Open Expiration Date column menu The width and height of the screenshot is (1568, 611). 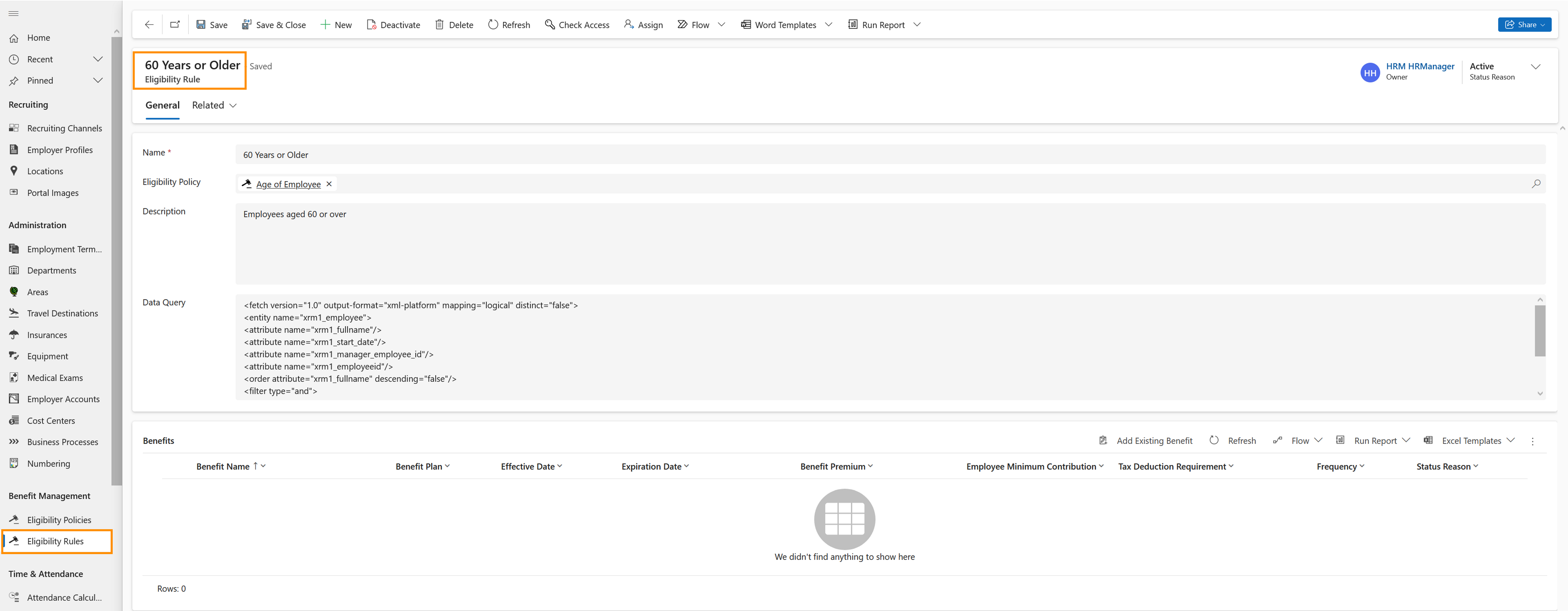655,466
